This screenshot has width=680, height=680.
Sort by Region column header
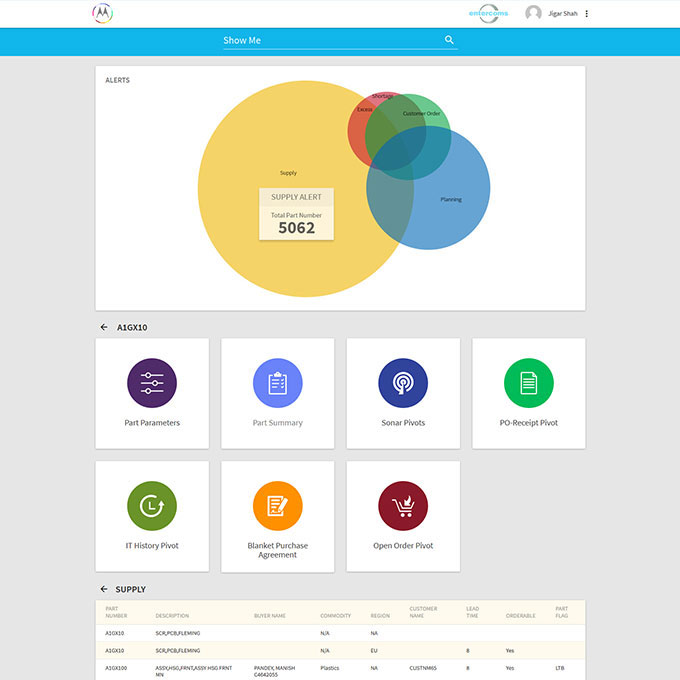tap(380, 615)
